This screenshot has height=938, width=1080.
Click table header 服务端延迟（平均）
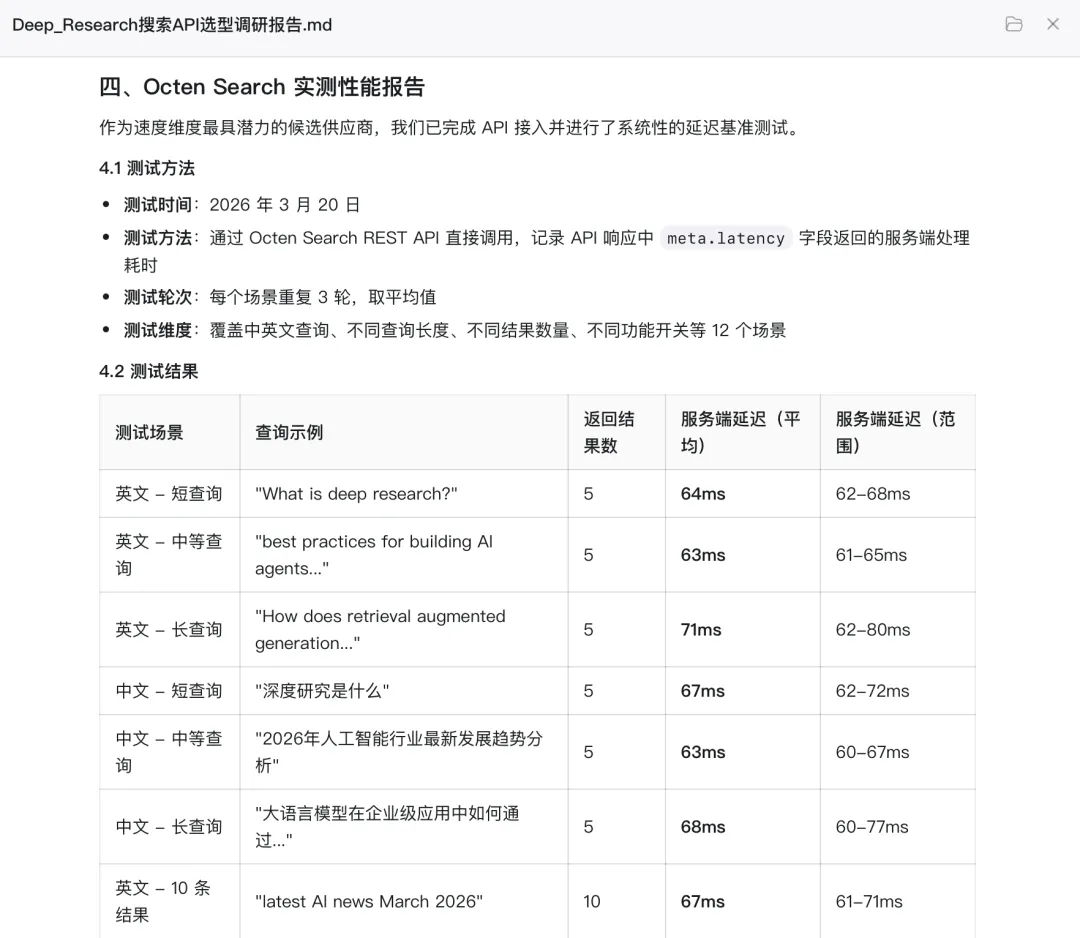click(x=740, y=432)
